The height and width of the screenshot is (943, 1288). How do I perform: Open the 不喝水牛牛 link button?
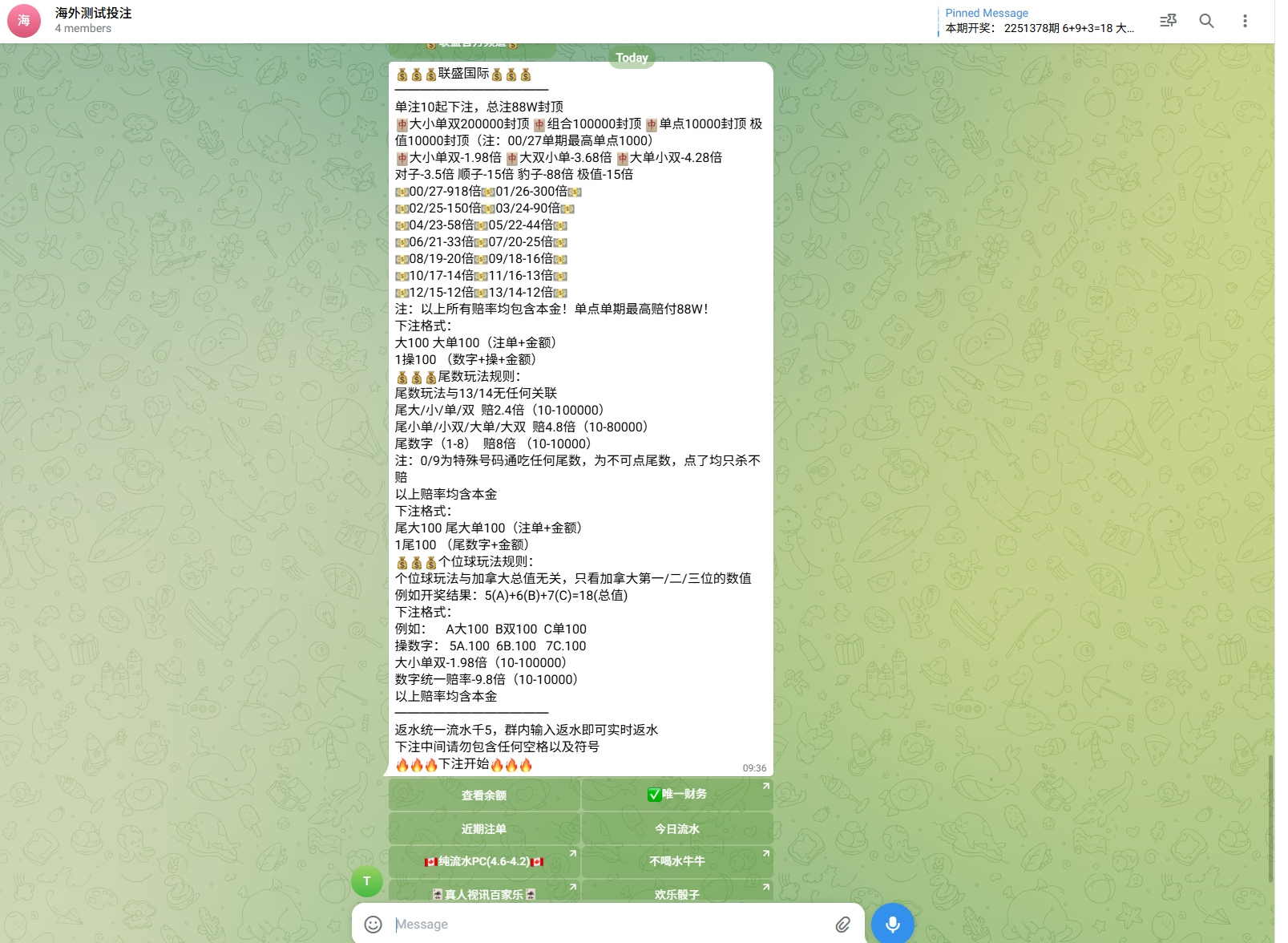coord(677,861)
